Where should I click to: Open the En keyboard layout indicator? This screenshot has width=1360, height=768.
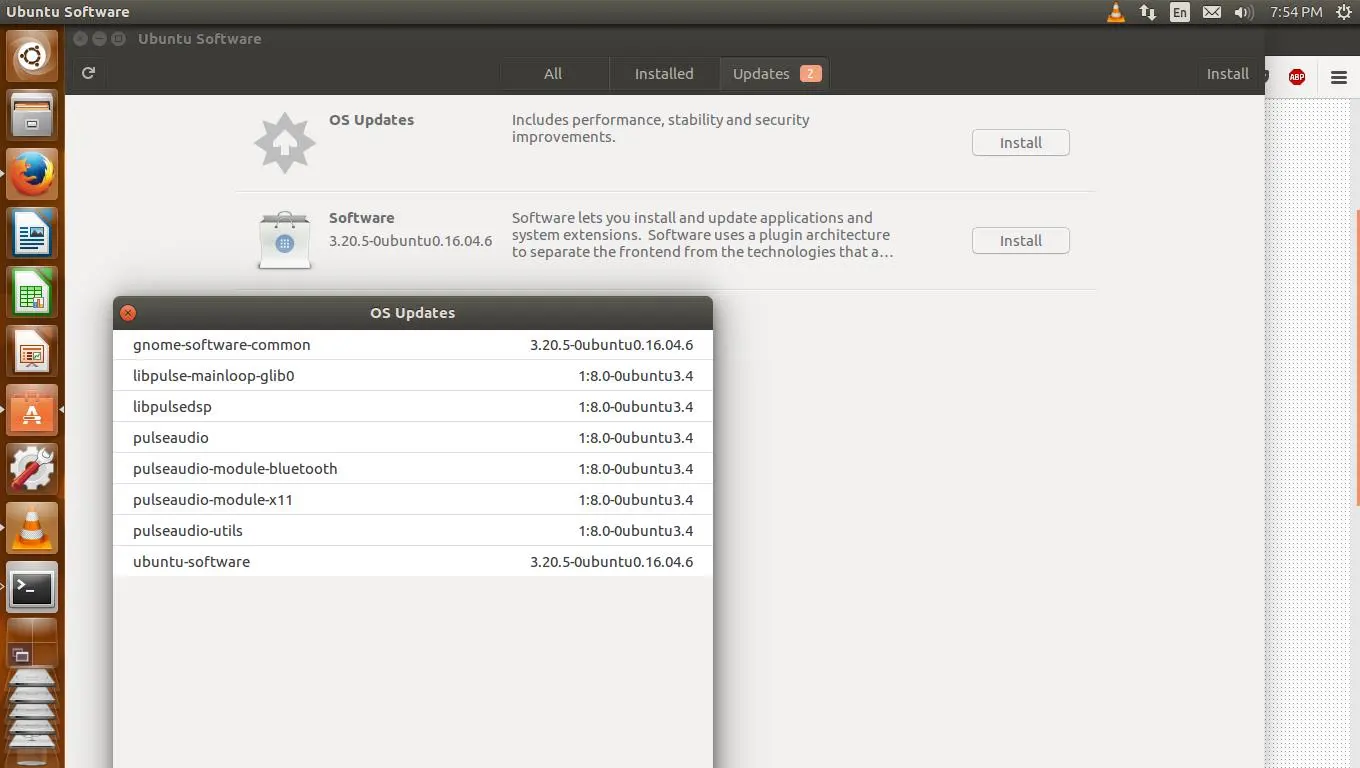click(1180, 12)
